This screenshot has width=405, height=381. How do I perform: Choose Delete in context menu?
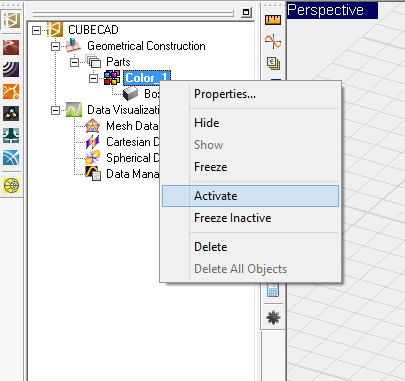pos(251,247)
